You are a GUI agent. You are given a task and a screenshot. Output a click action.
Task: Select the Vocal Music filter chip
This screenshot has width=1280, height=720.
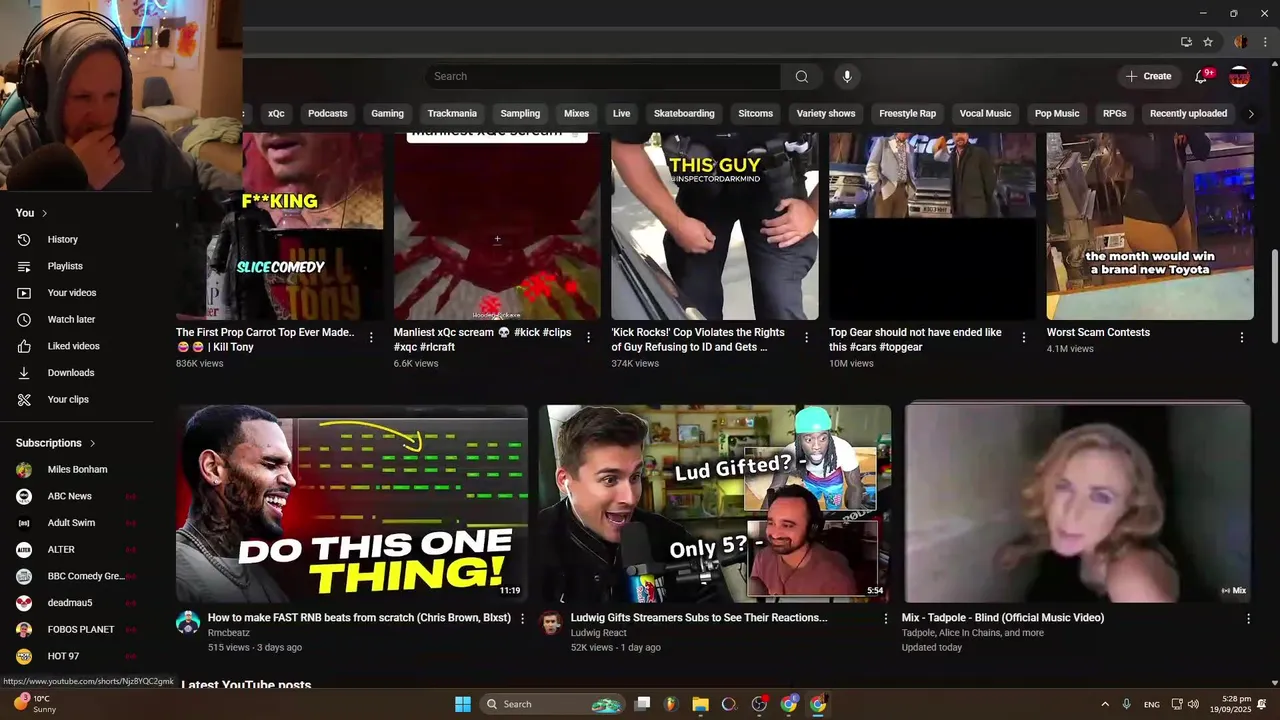point(985,113)
